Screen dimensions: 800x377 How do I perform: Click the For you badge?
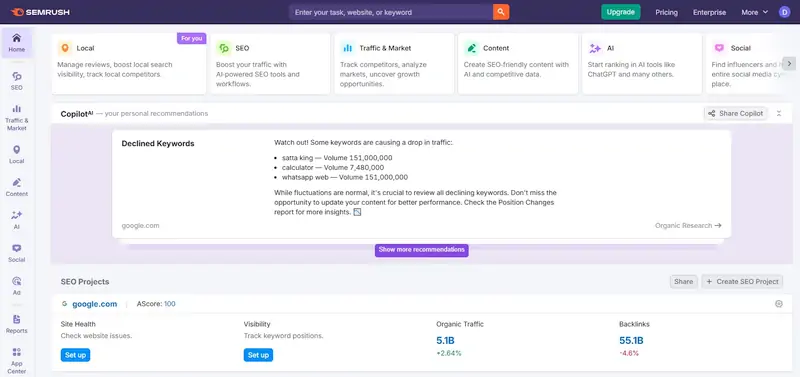(x=191, y=39)
